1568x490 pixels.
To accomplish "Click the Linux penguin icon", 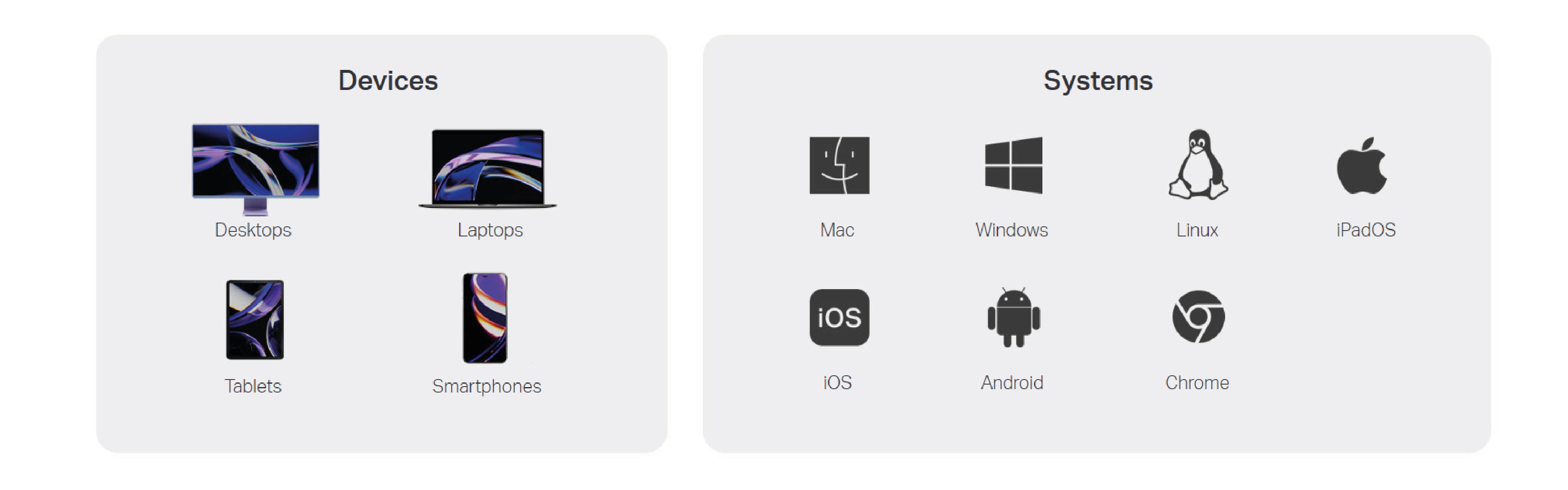I will pyautogui.click(x=1198, y=164).
